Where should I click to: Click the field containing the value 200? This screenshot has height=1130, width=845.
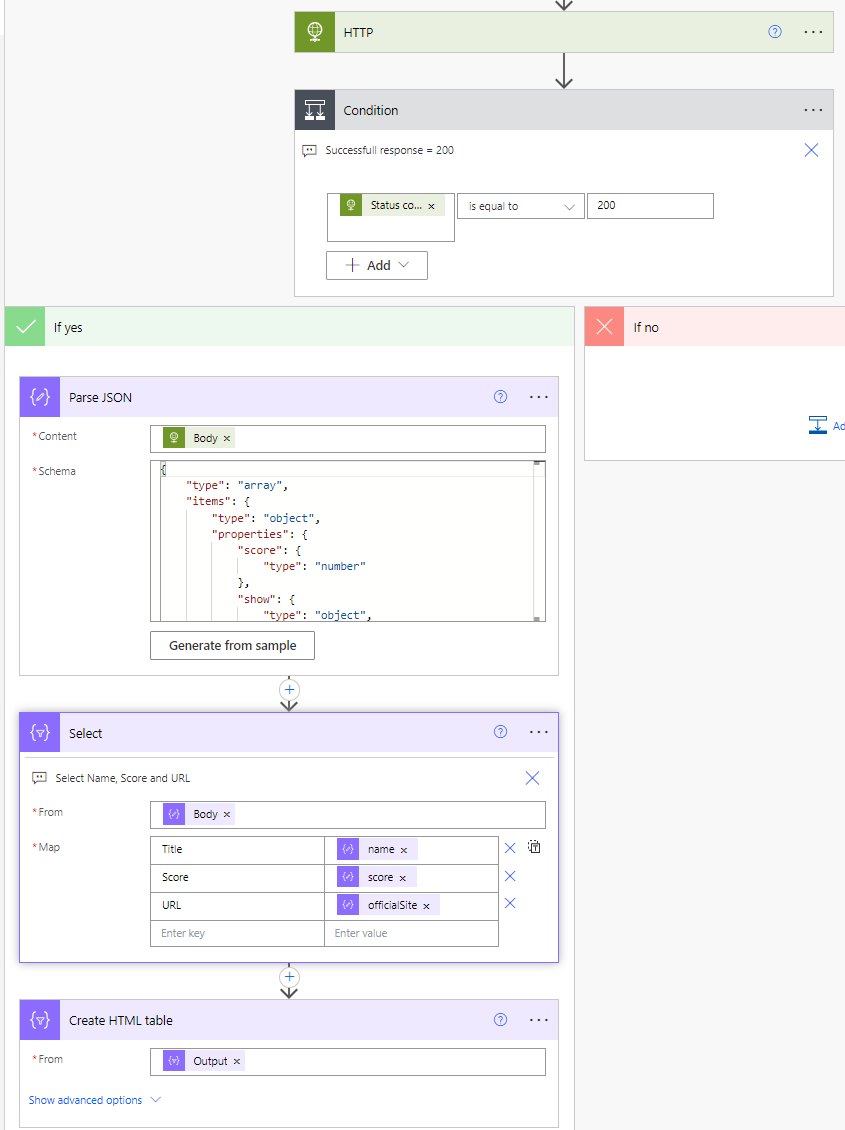tap(650, 206)
